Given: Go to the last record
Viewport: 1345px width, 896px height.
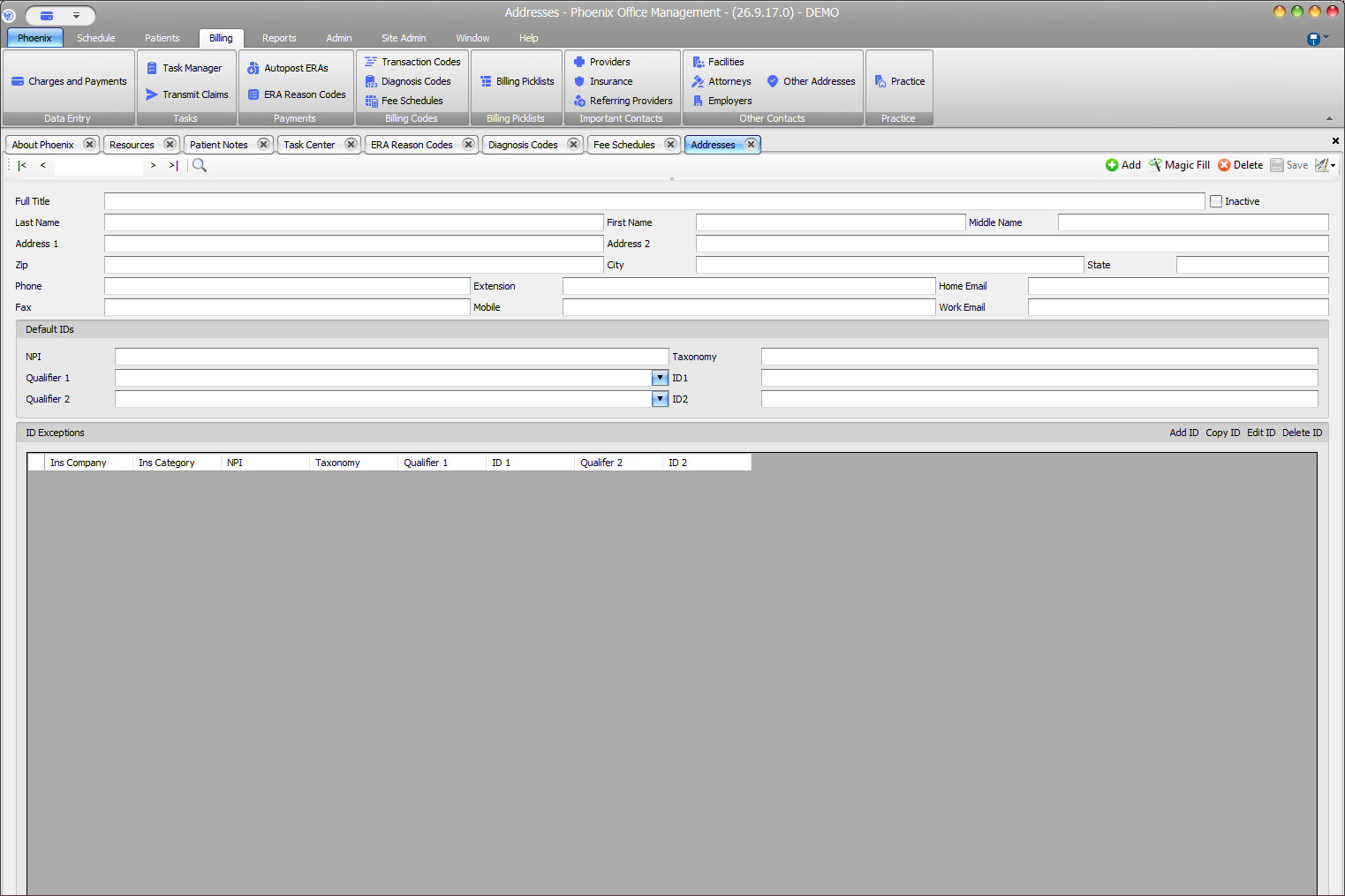Looking at the screenshot, I should [173, 165].
